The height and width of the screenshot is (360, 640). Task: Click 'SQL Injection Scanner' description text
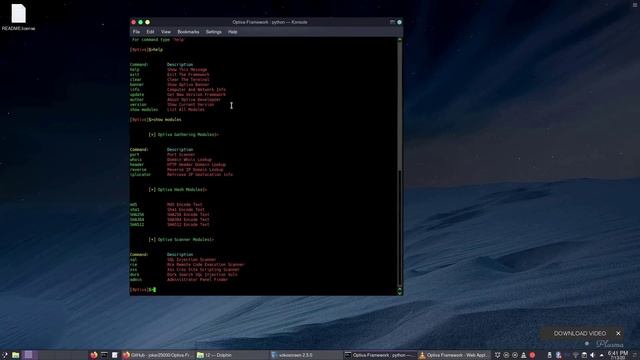[x=191, y=260]
